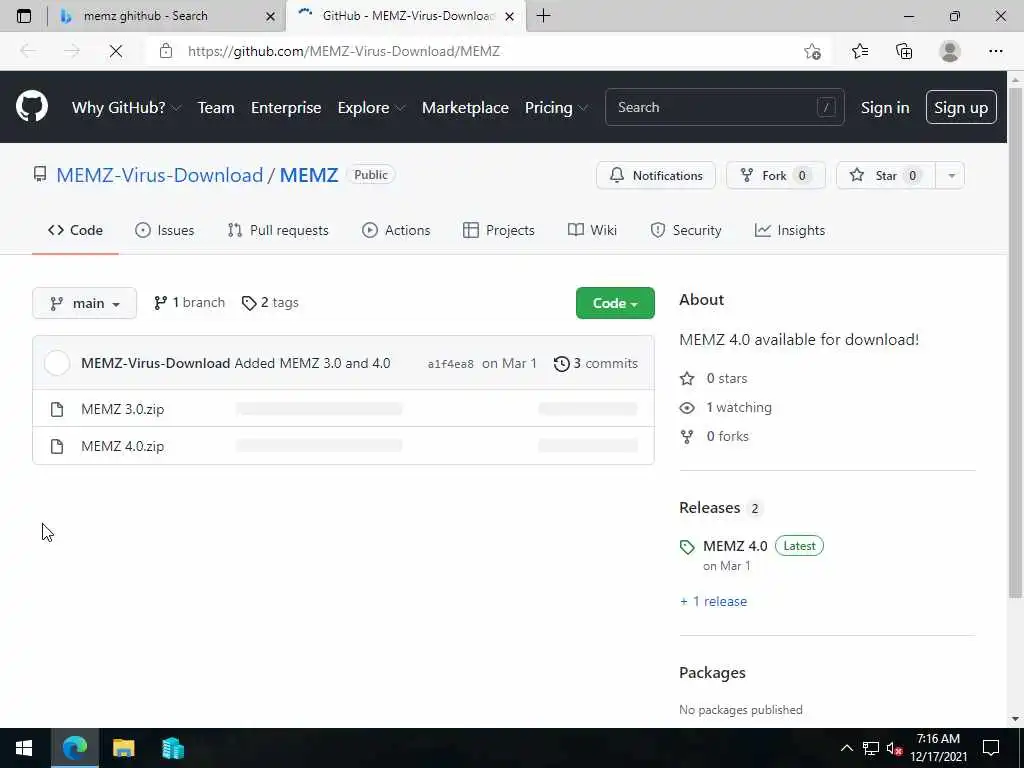Click the taskbar clock showing 7:16 AM

938,748
